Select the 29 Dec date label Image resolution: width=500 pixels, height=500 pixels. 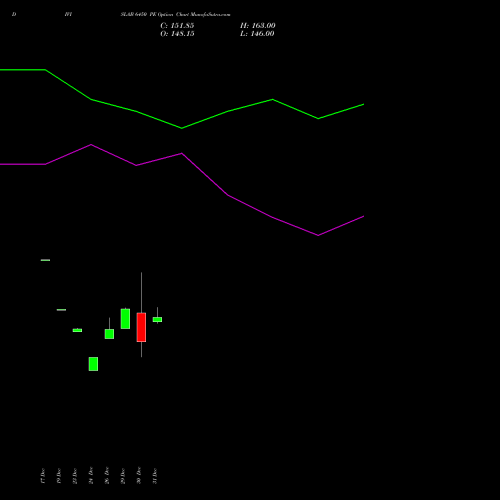click(123, 476)
